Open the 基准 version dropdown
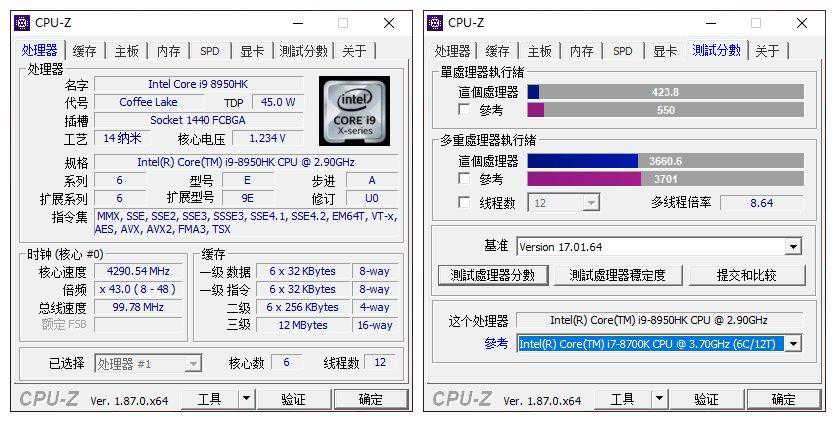 [x=793, y=247]
